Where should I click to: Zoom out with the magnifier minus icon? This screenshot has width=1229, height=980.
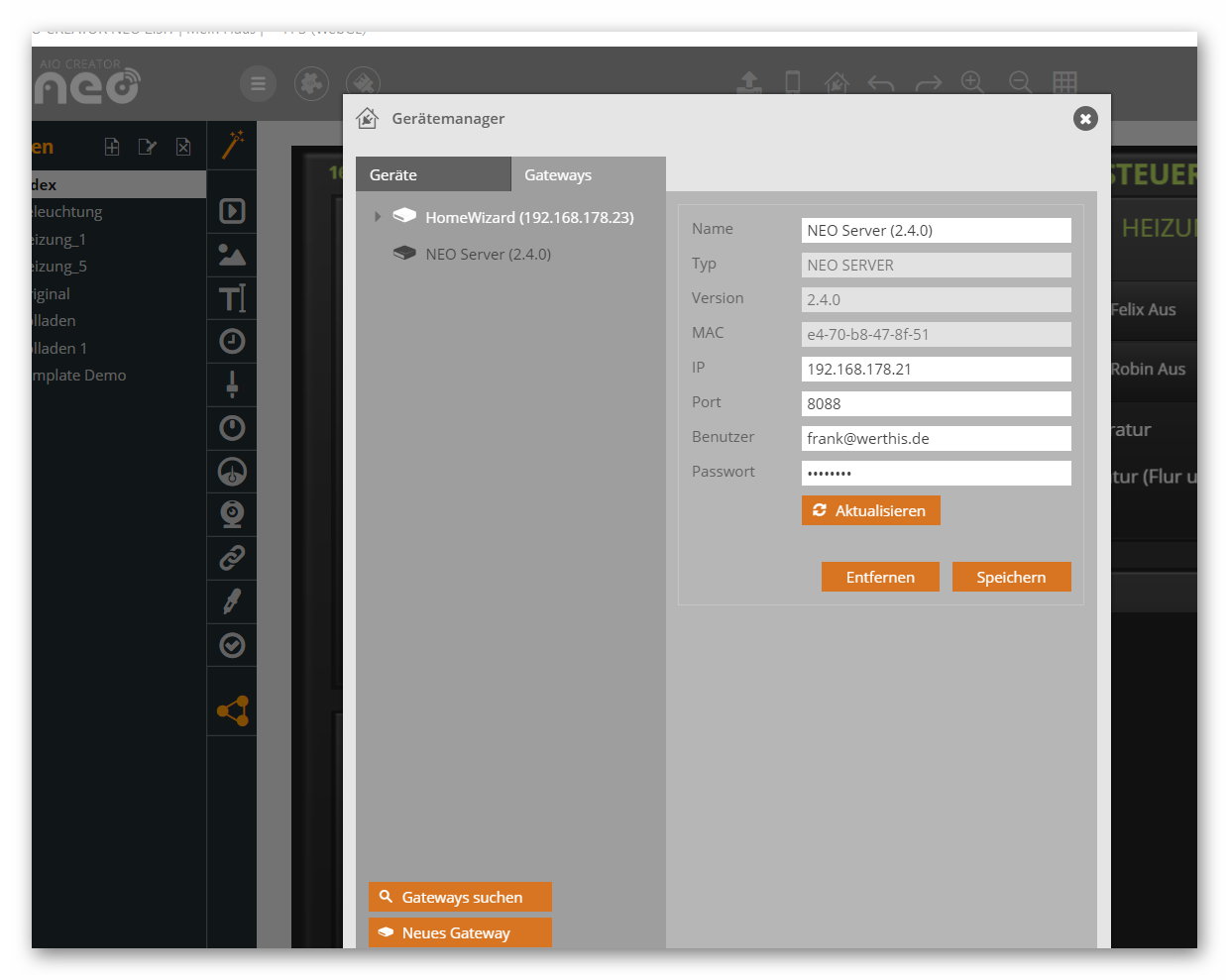(x=1021, y=82)
